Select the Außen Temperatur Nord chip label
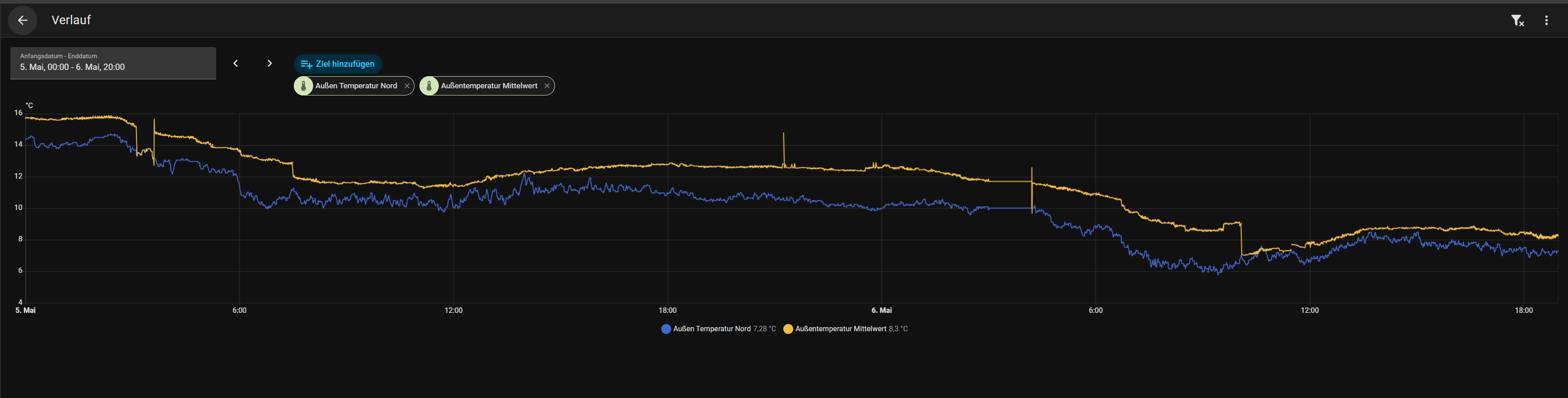1568x398 pixels. click(x=356, y=86)
